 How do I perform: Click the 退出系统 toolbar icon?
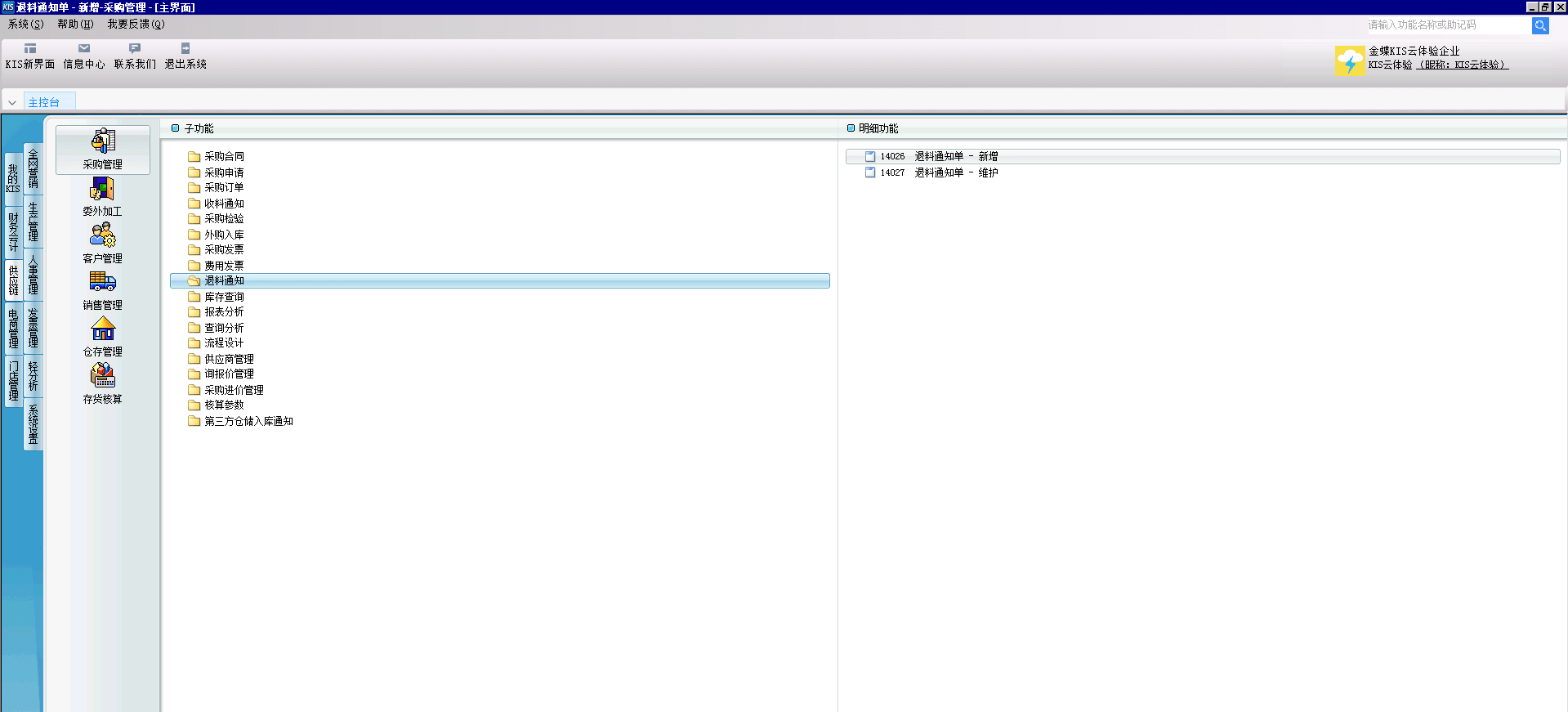point(185,49)
